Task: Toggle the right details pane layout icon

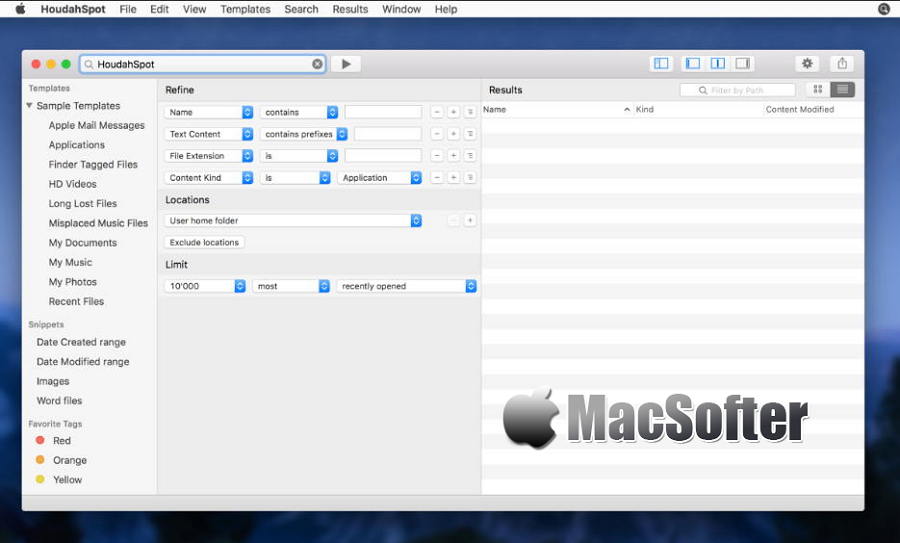Action: [743, 64]
